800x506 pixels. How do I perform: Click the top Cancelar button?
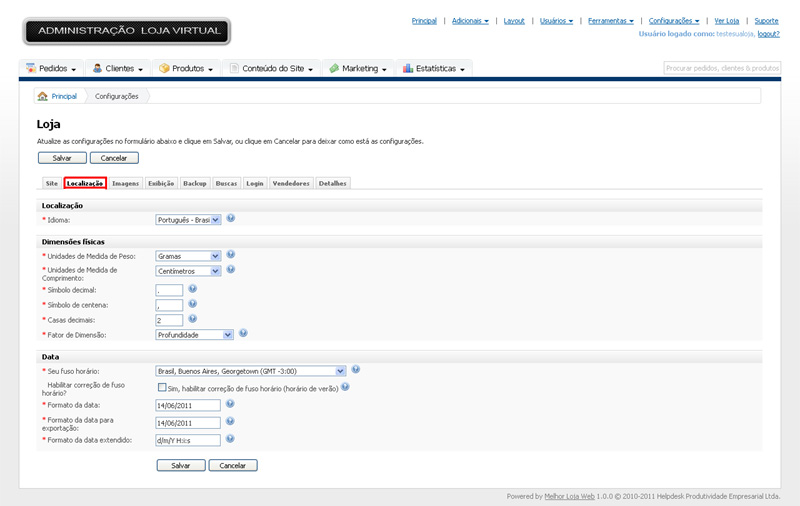click(114, 158)
